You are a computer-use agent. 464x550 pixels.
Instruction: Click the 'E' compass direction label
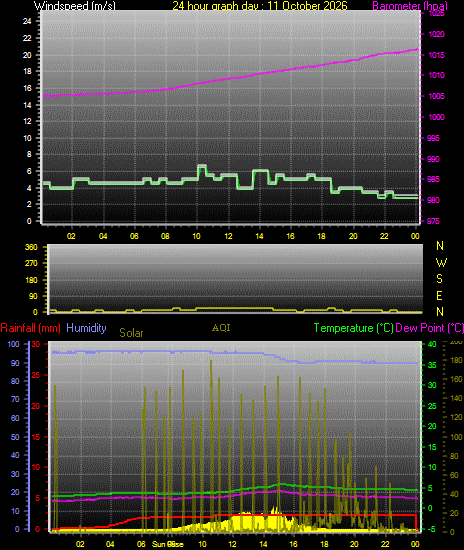coord(439,296)
